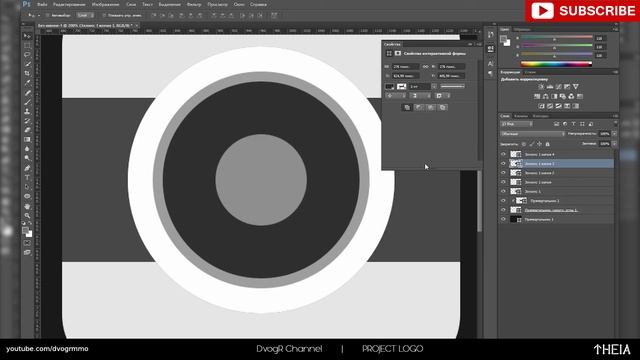Select the Crop tool
640x360 pixels.
(27, 73)
